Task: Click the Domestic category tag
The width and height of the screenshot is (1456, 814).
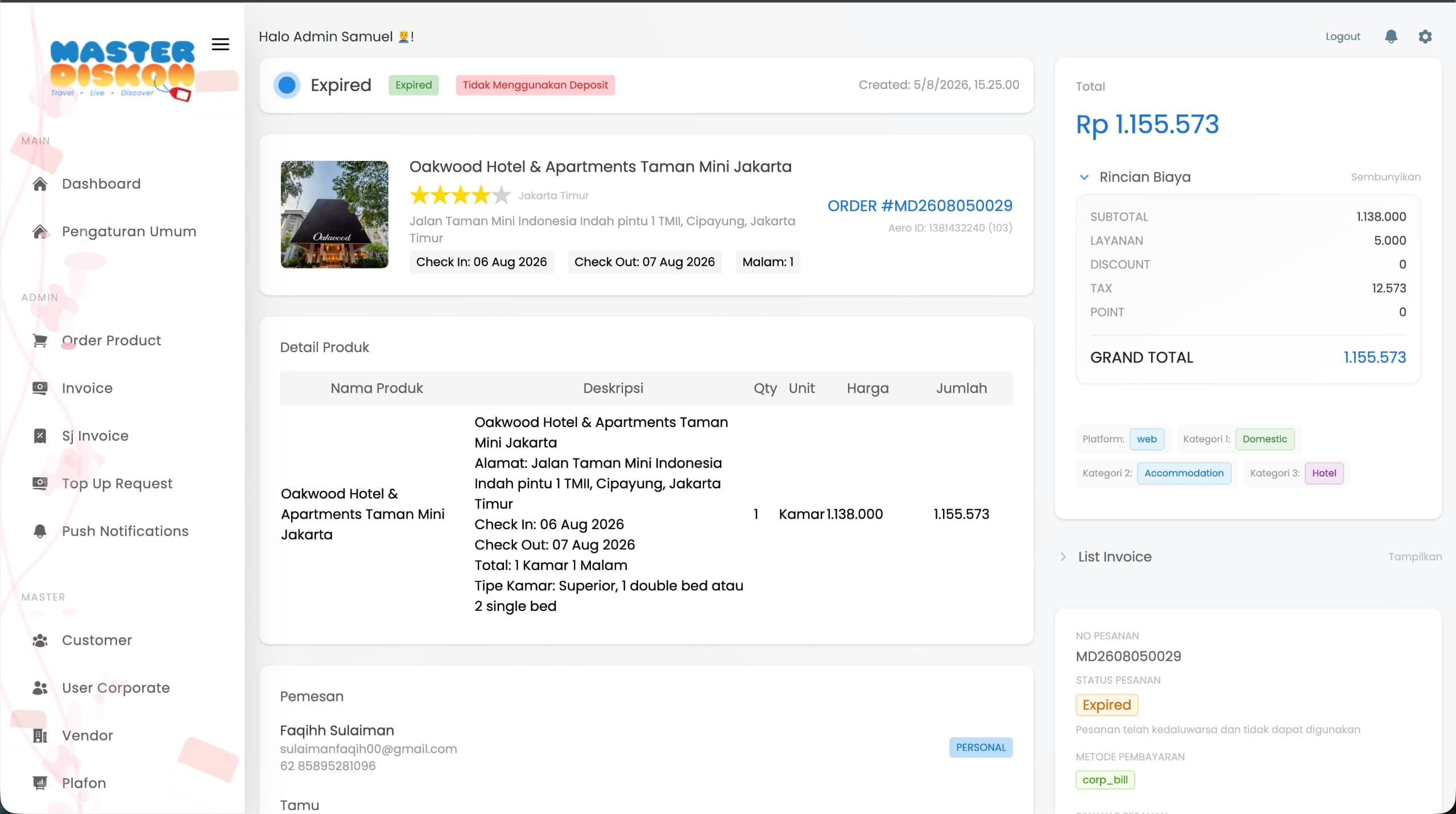Action: pos(1264,439)
